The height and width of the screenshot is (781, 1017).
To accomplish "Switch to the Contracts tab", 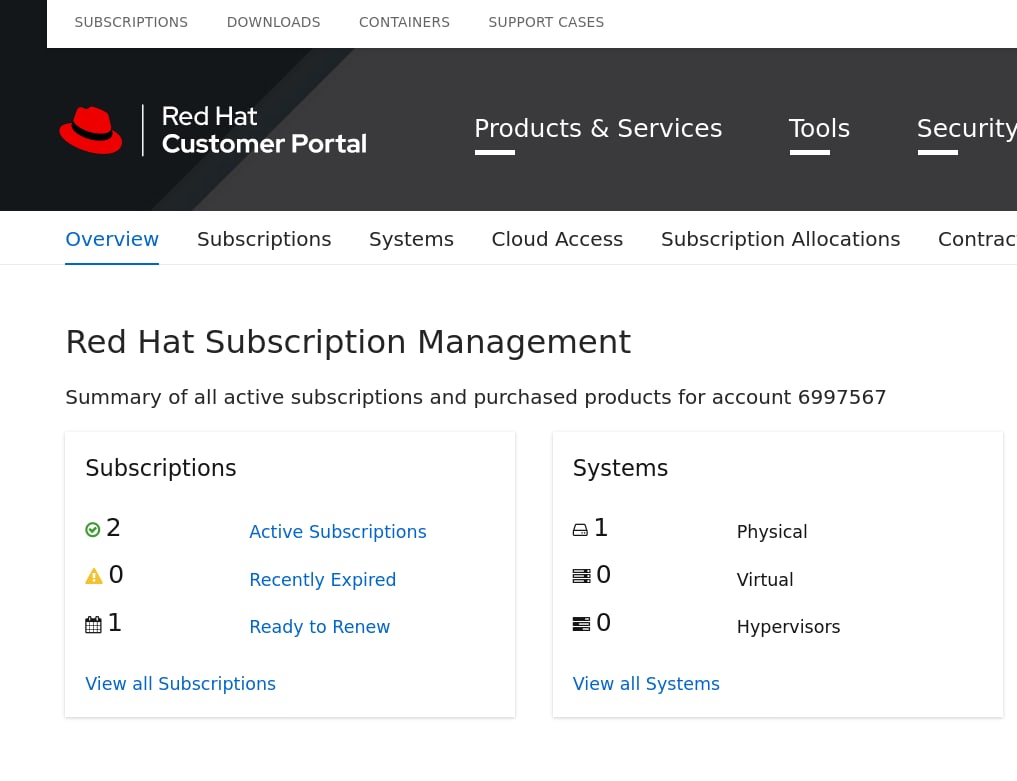I will click(x=977, y=239).
